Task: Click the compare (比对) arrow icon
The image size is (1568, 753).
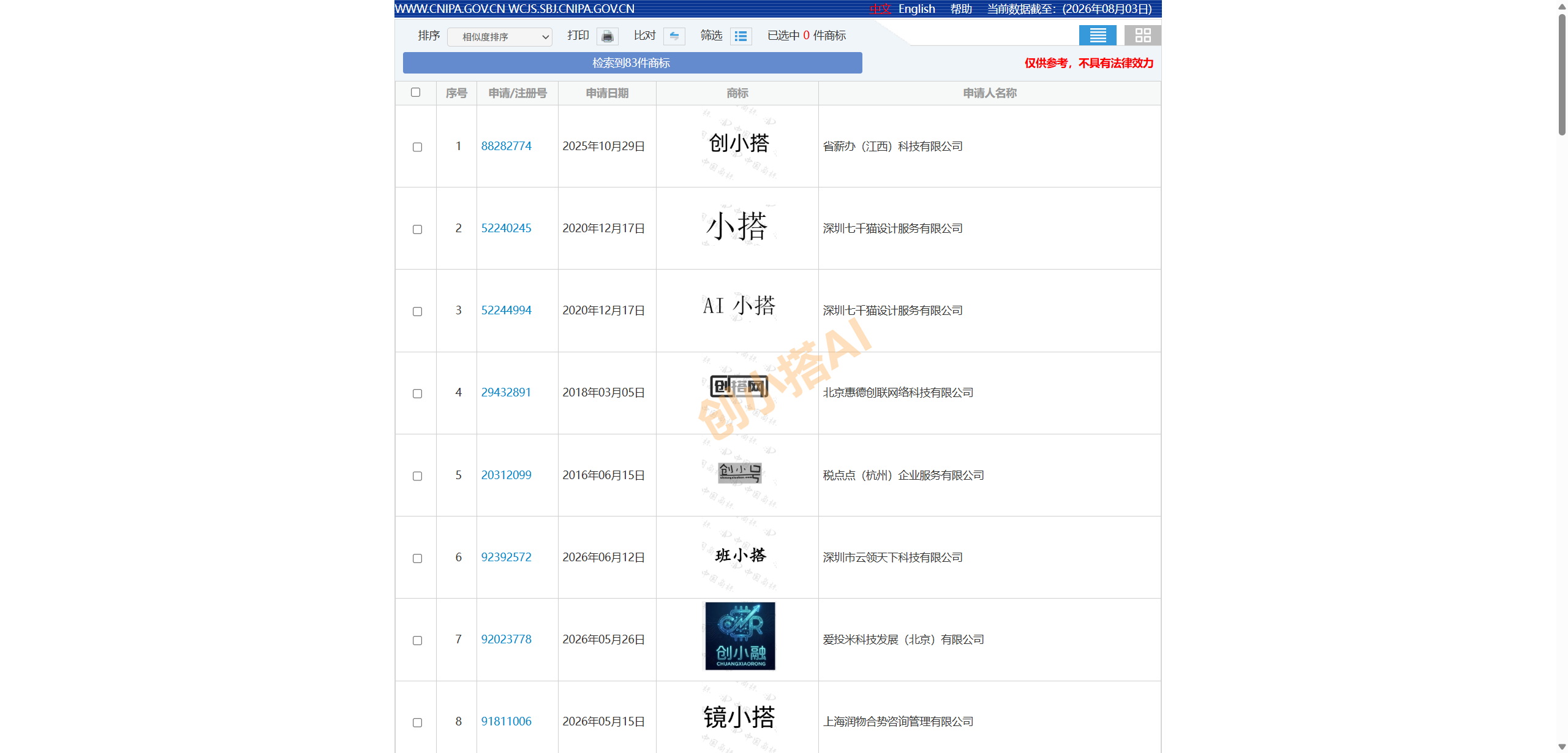Action: (674, 36)
